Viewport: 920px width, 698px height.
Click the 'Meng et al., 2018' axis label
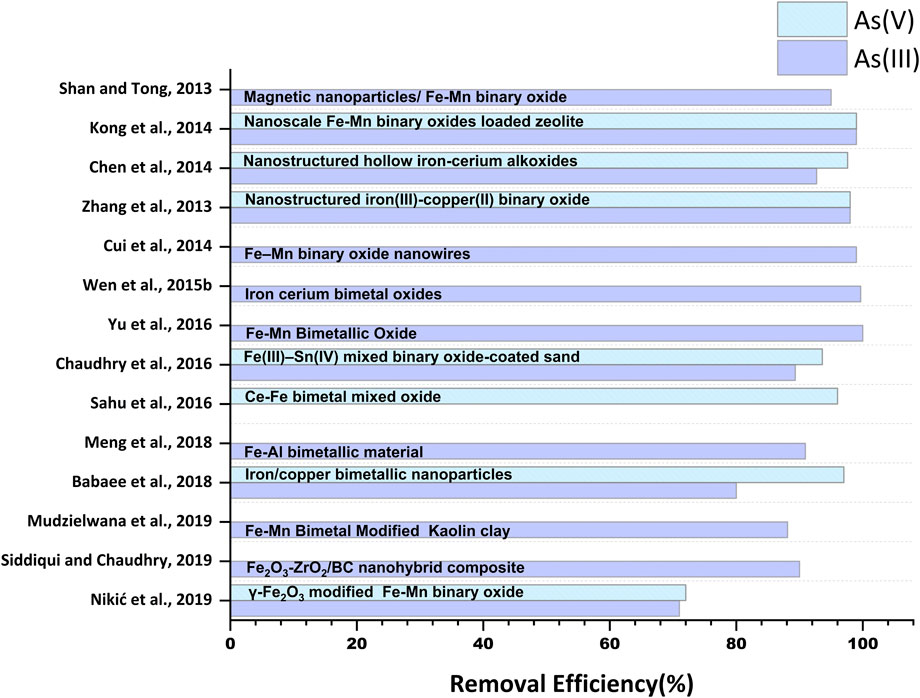tap(148, 442)
